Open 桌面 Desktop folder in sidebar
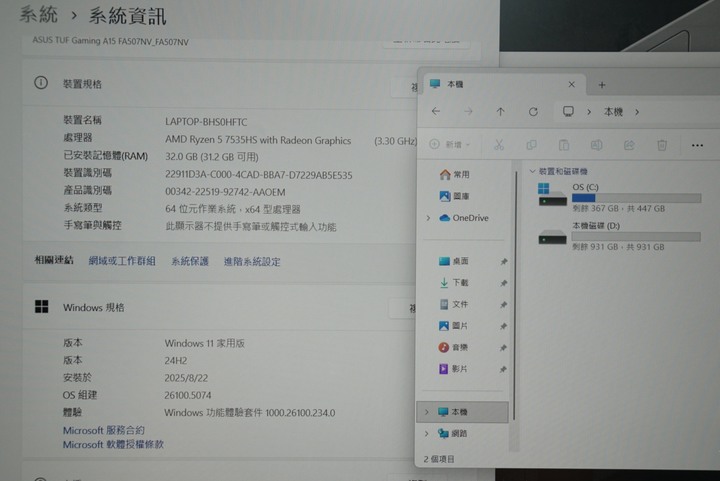Image resolution: width=720 pixels, height=481 pixels. [x=453, y=261]
